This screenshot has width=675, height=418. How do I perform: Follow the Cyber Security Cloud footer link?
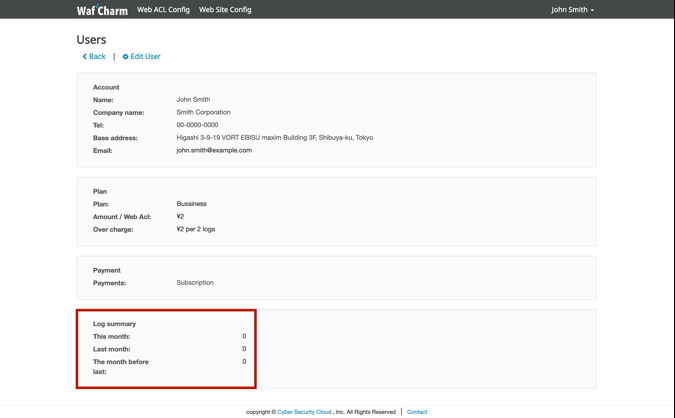(x=304, y=412)
